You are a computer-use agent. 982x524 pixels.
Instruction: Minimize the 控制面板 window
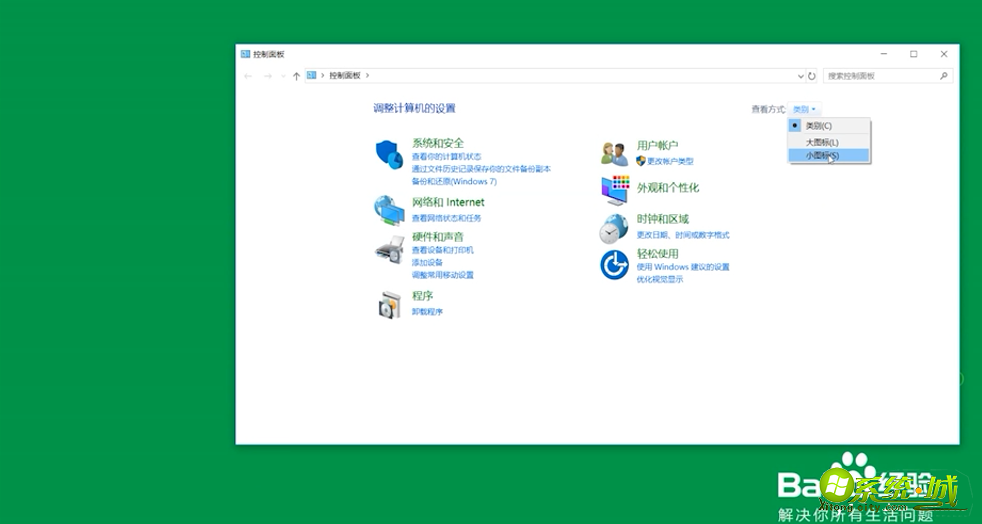(884, 54)
